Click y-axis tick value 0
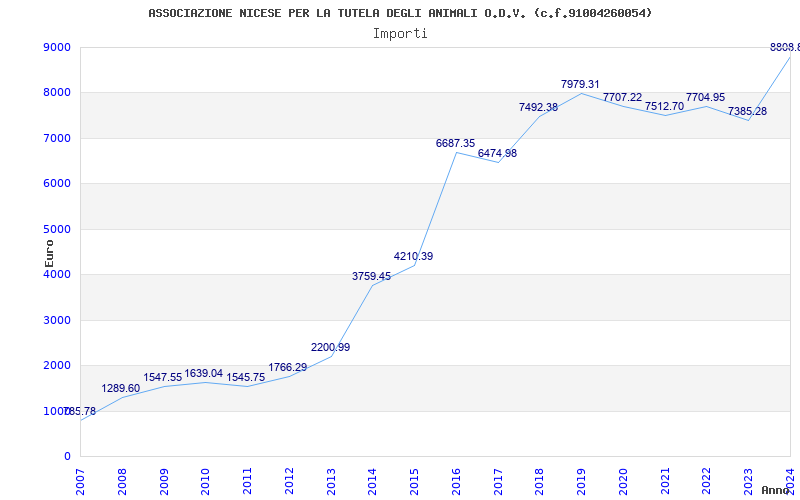Screen dimensions: 800x500 [x=67, y=457]
